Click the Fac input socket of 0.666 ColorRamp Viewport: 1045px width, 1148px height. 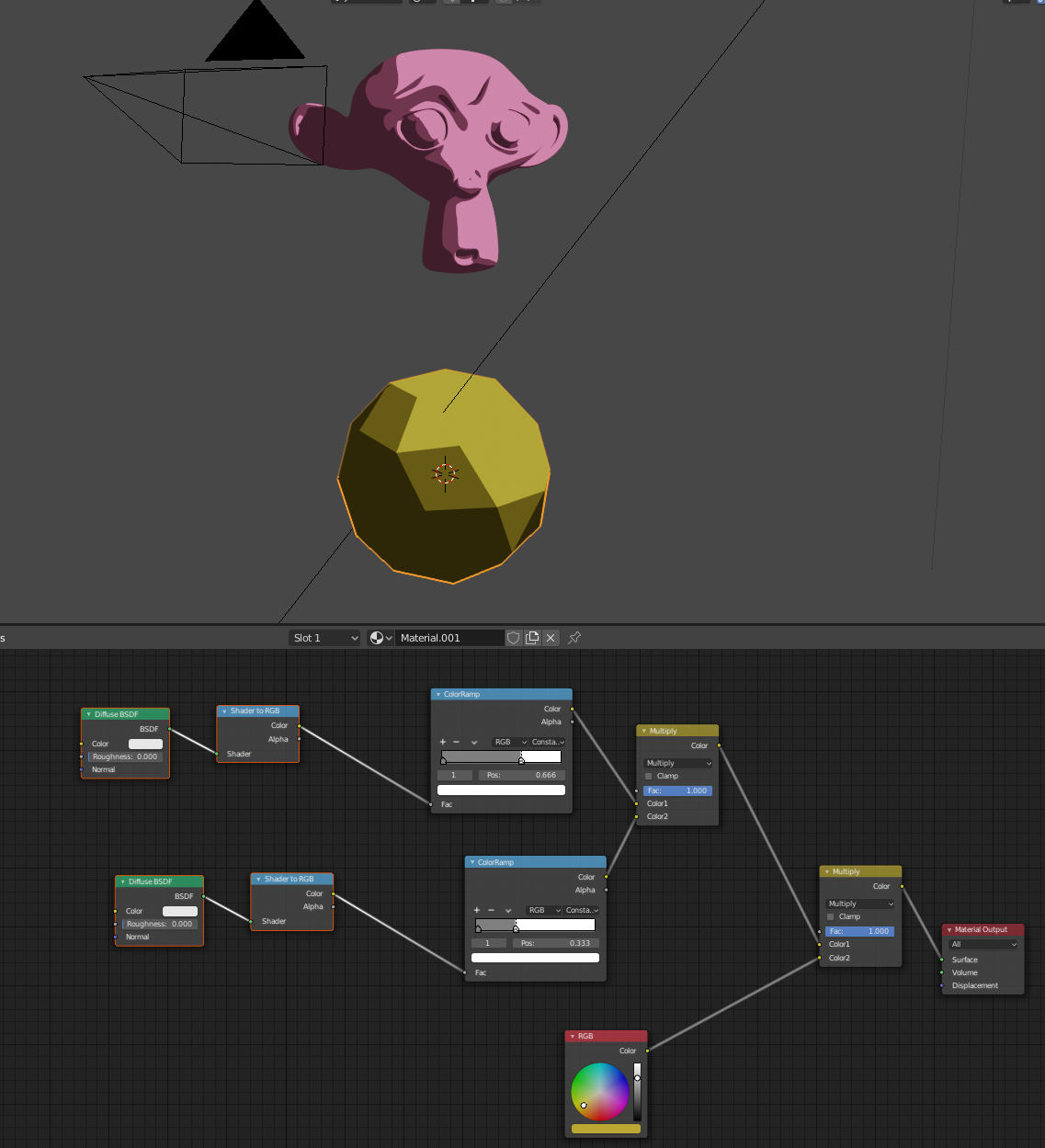click(431, 804)
